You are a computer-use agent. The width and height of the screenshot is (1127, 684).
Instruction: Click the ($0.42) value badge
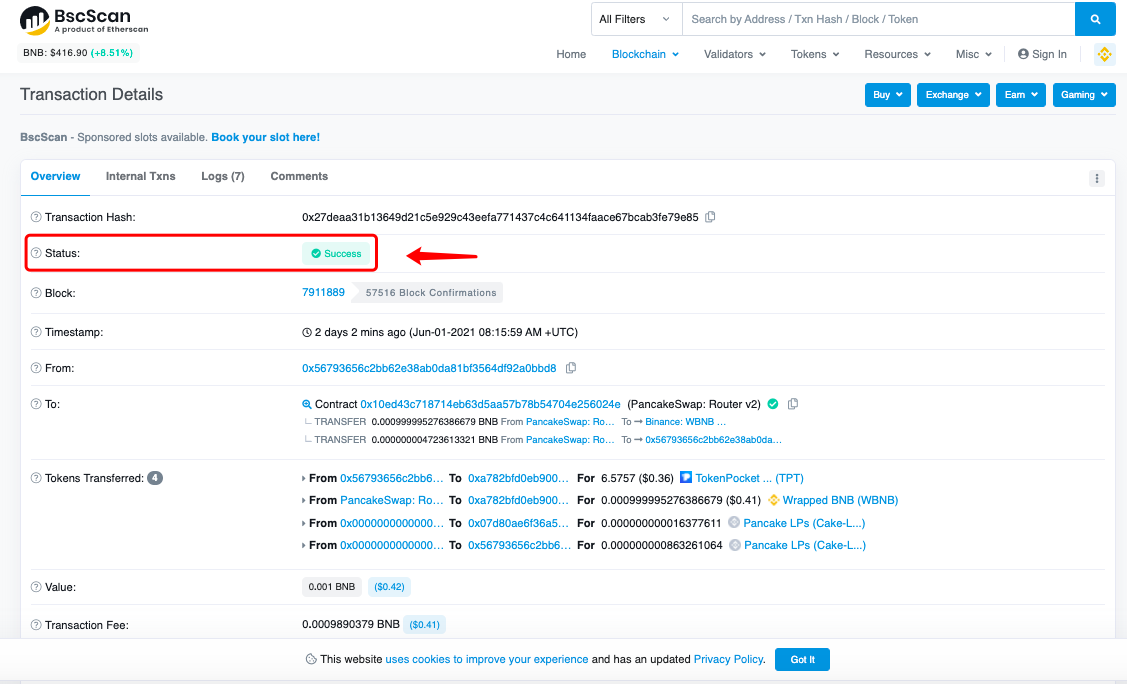[389, 587]
